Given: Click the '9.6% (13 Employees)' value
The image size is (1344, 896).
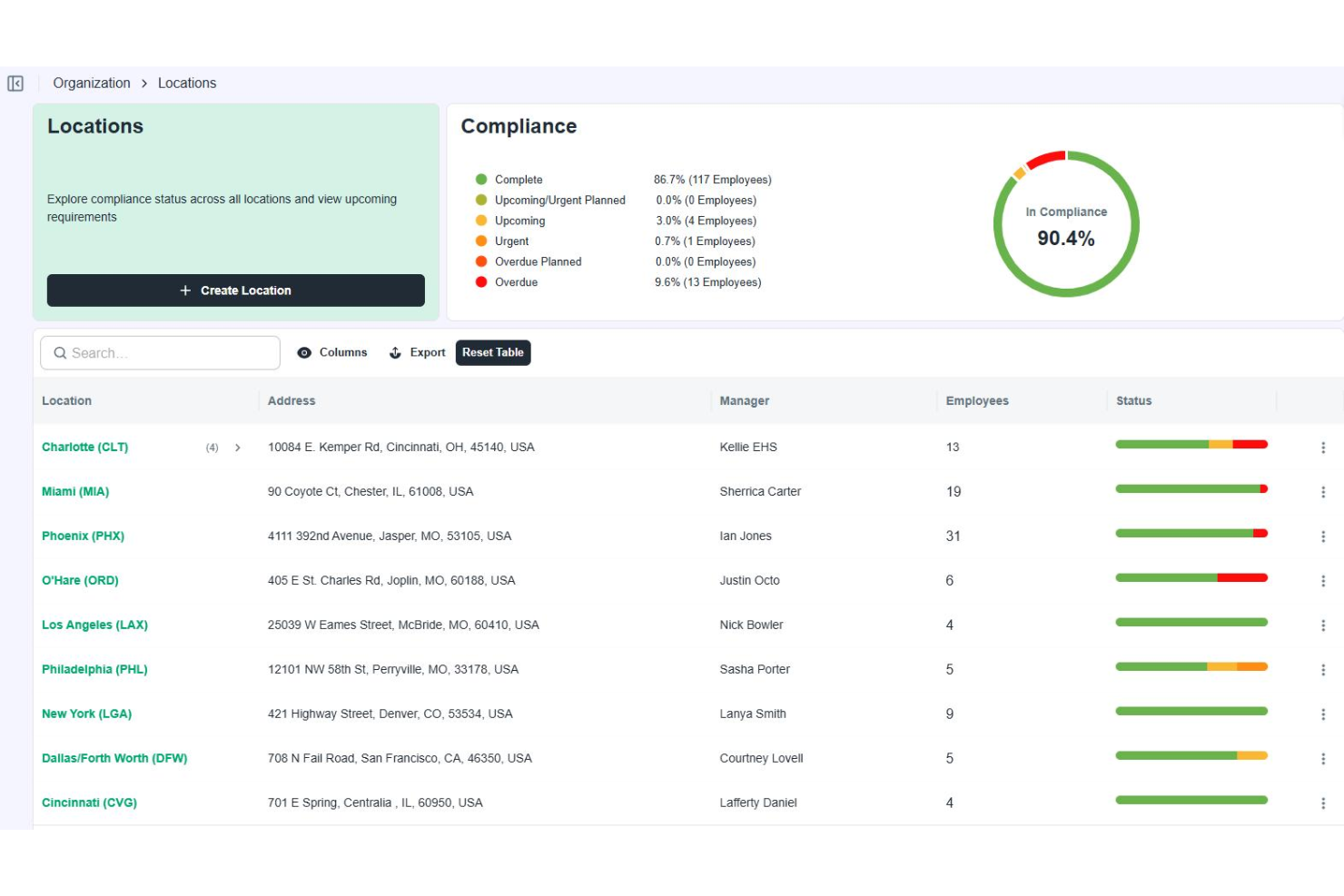Looking at the screenshot, I should click(x=708, y=282).
